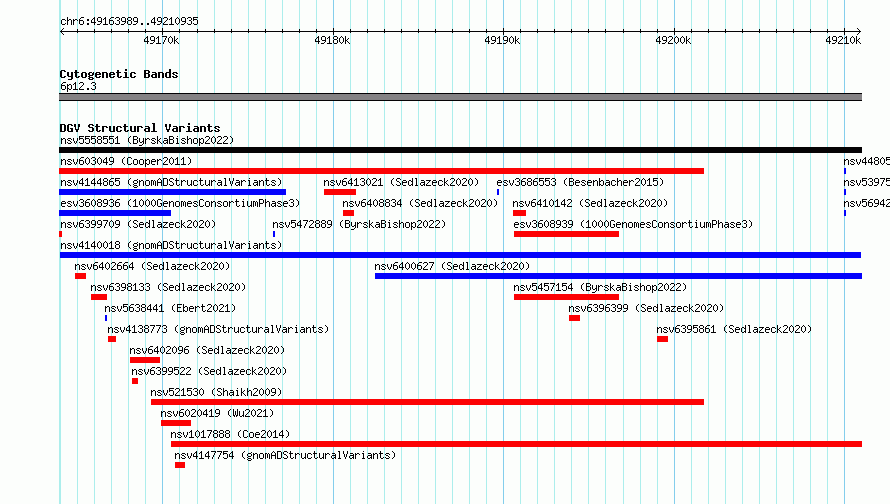Click the red nsv6402664 variant marker
890x504 pixels.
(81, 276)
